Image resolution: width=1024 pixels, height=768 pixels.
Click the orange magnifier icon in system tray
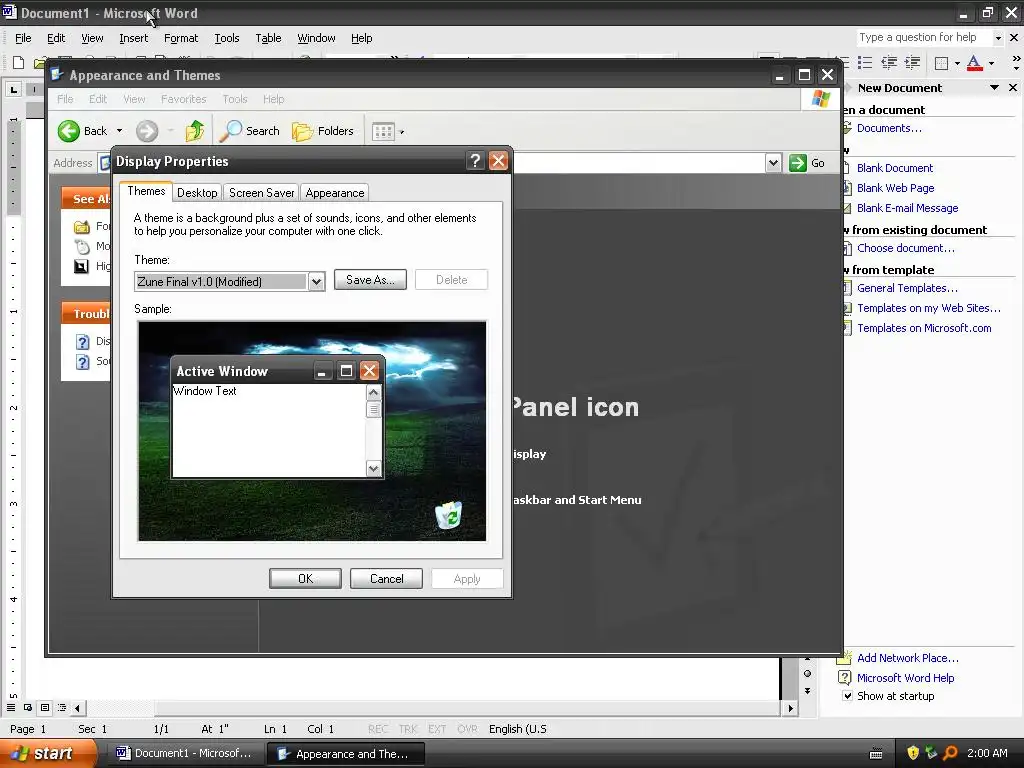coord(950,753)
